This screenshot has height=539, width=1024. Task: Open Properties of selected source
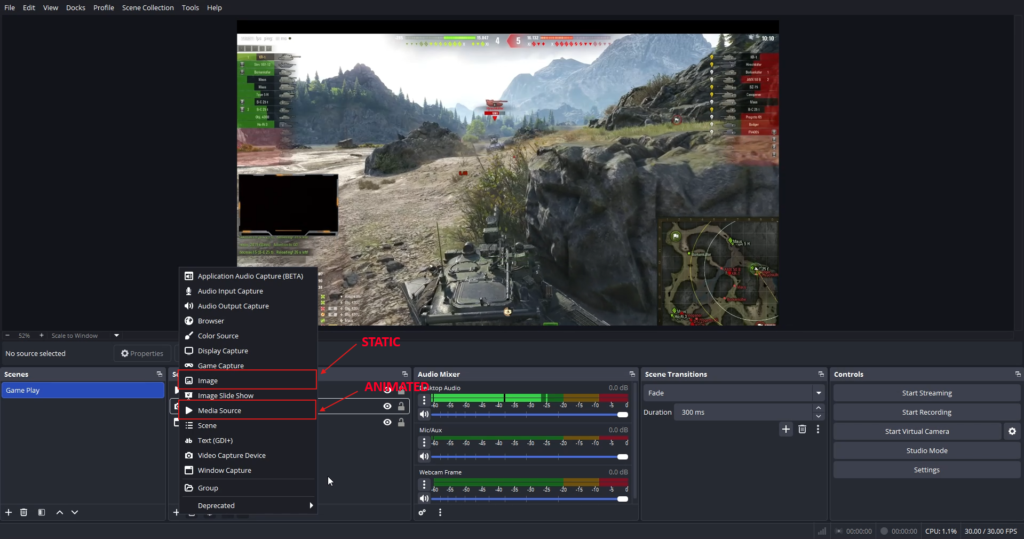pyautogui.click(x=142, y=353)
